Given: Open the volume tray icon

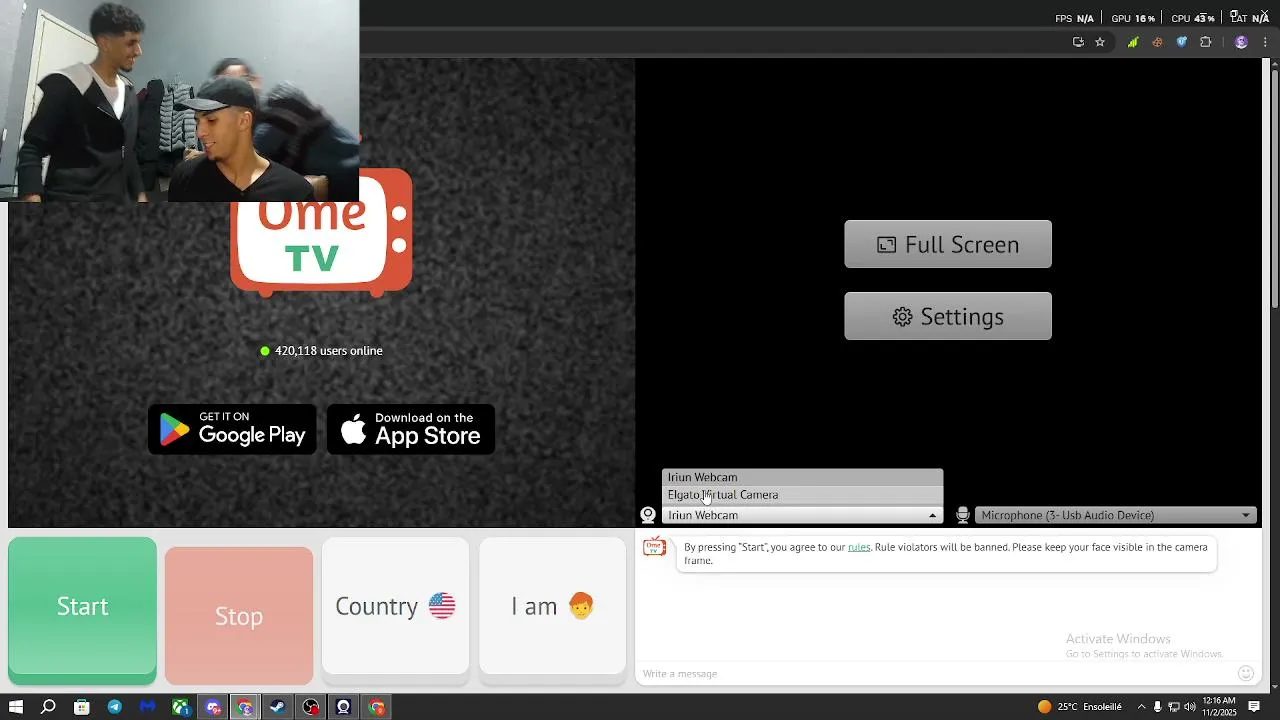Looking at the screenshot, I should tap(1190, 707).
